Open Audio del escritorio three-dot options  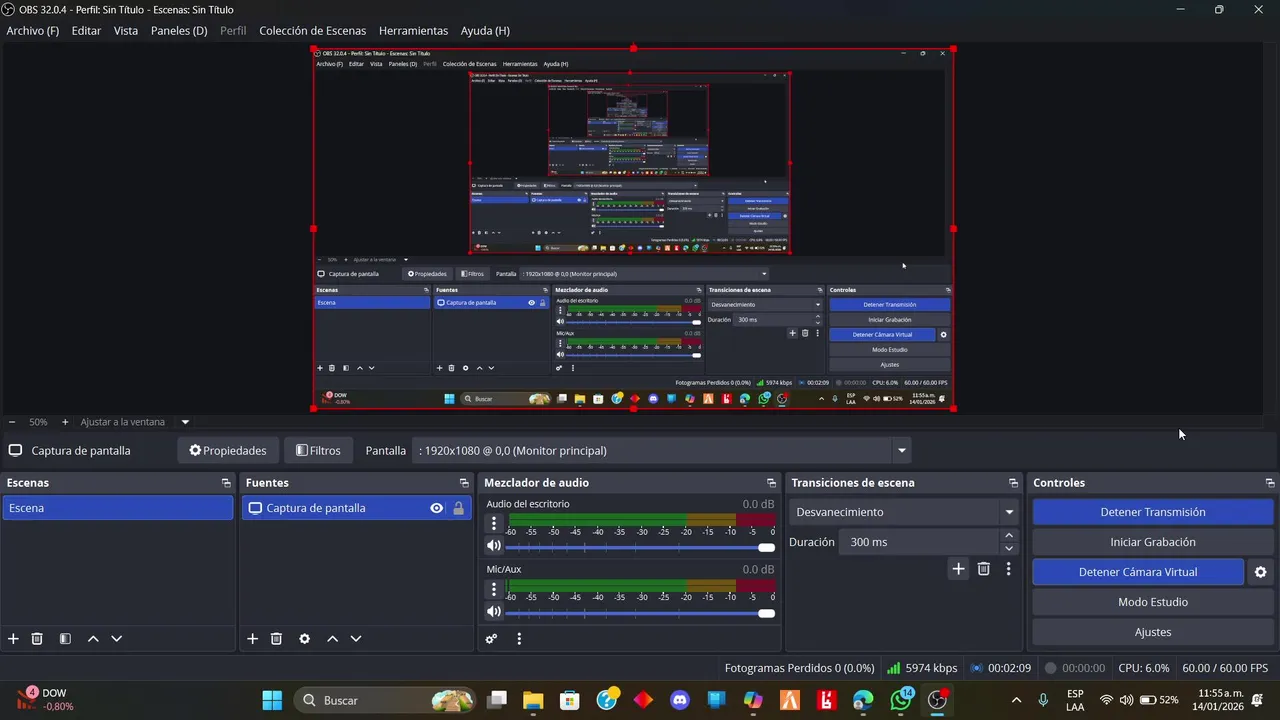[x=493, y=523]
